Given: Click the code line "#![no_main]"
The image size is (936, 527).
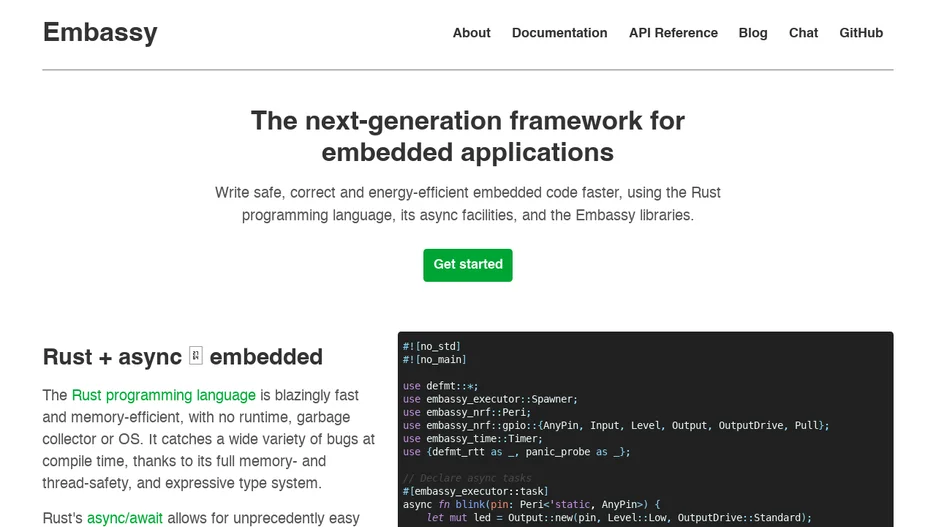Looking at the screenshot, I should click(x=435, y=359).
